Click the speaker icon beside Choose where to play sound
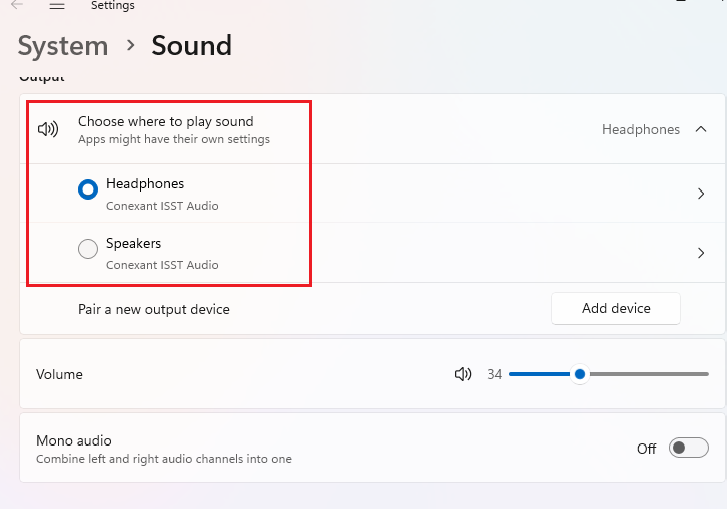 pos(48,130)
